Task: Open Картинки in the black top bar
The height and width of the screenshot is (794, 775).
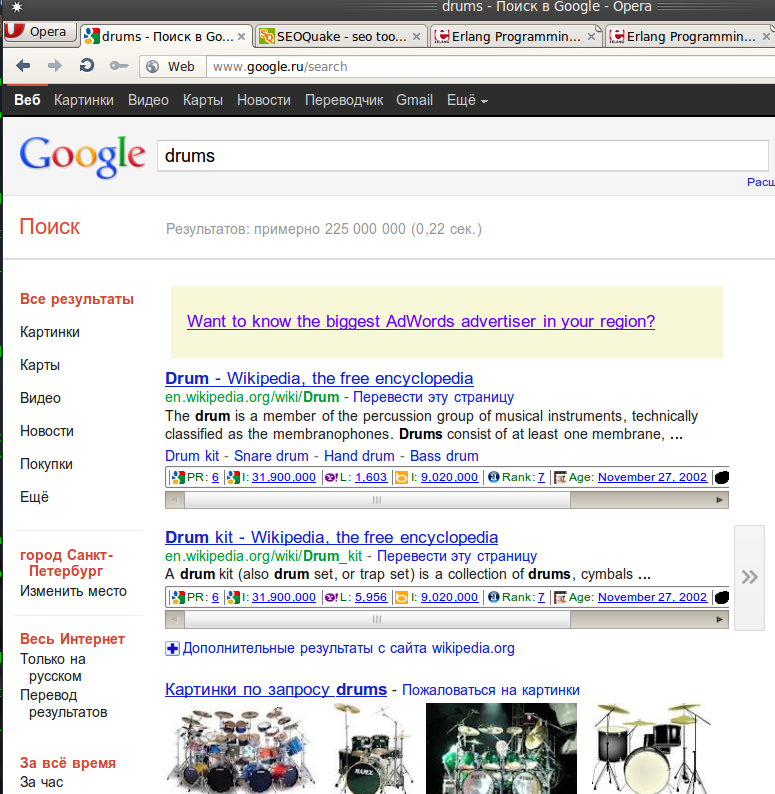Action: [x=84, y=100]
